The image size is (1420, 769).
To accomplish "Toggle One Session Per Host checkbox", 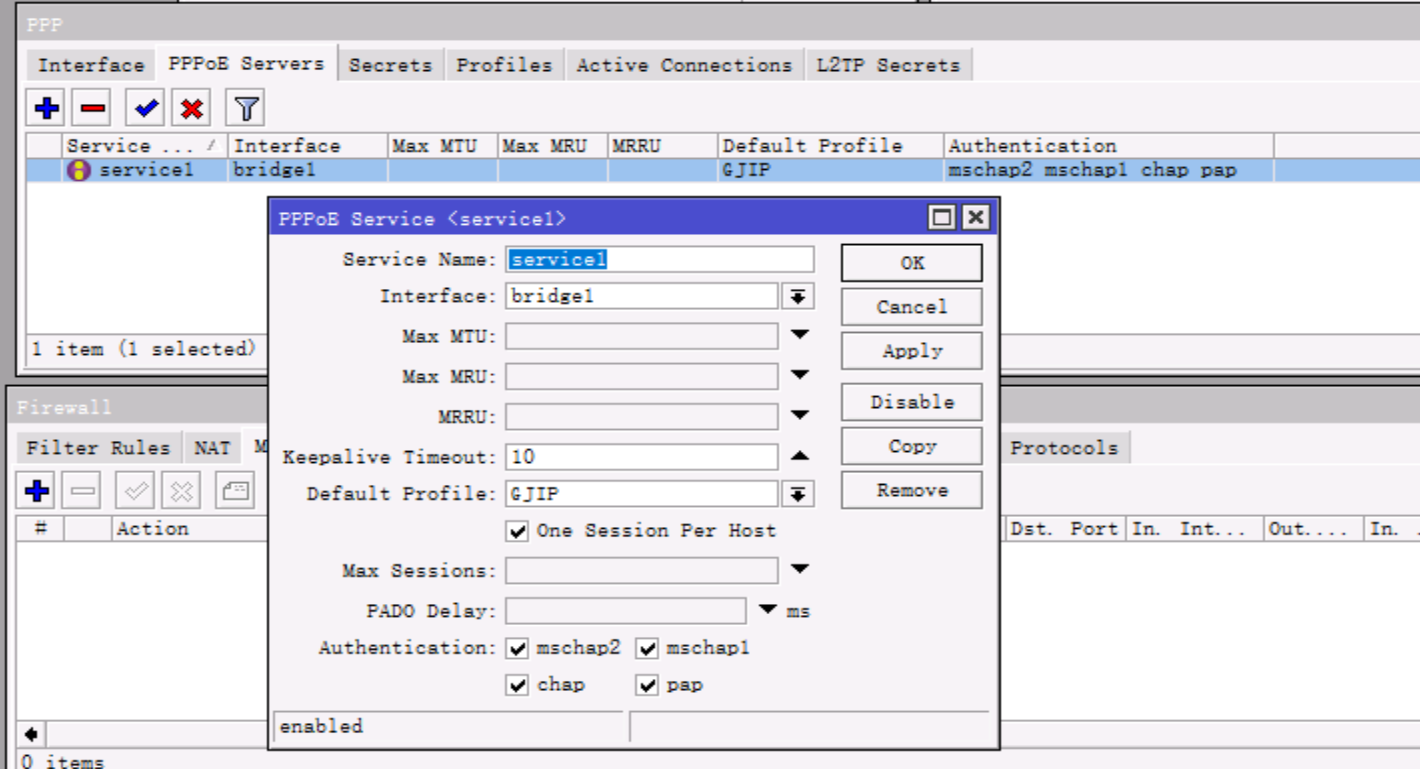I will (517, 531).
